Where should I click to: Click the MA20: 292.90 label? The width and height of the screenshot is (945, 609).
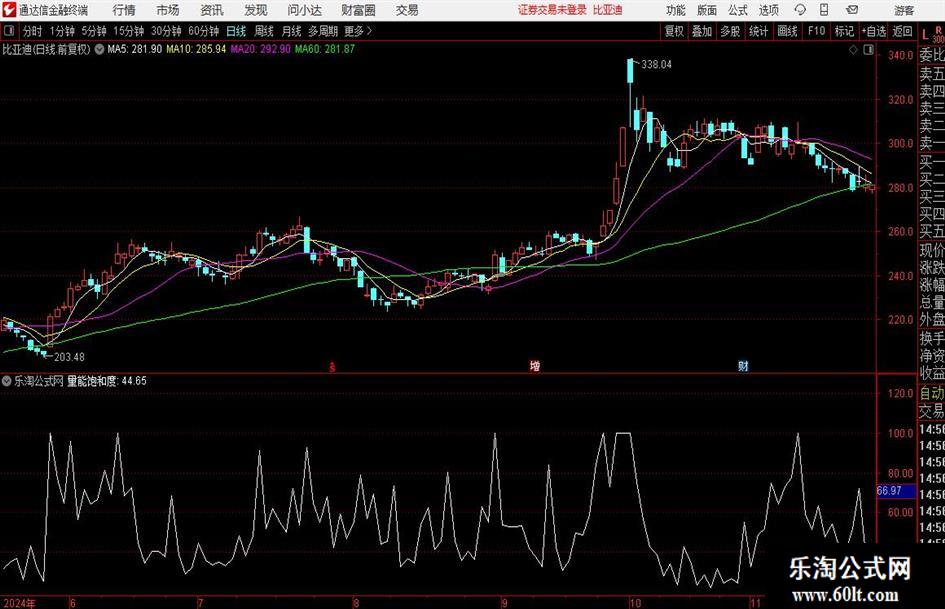pos(260,49)
